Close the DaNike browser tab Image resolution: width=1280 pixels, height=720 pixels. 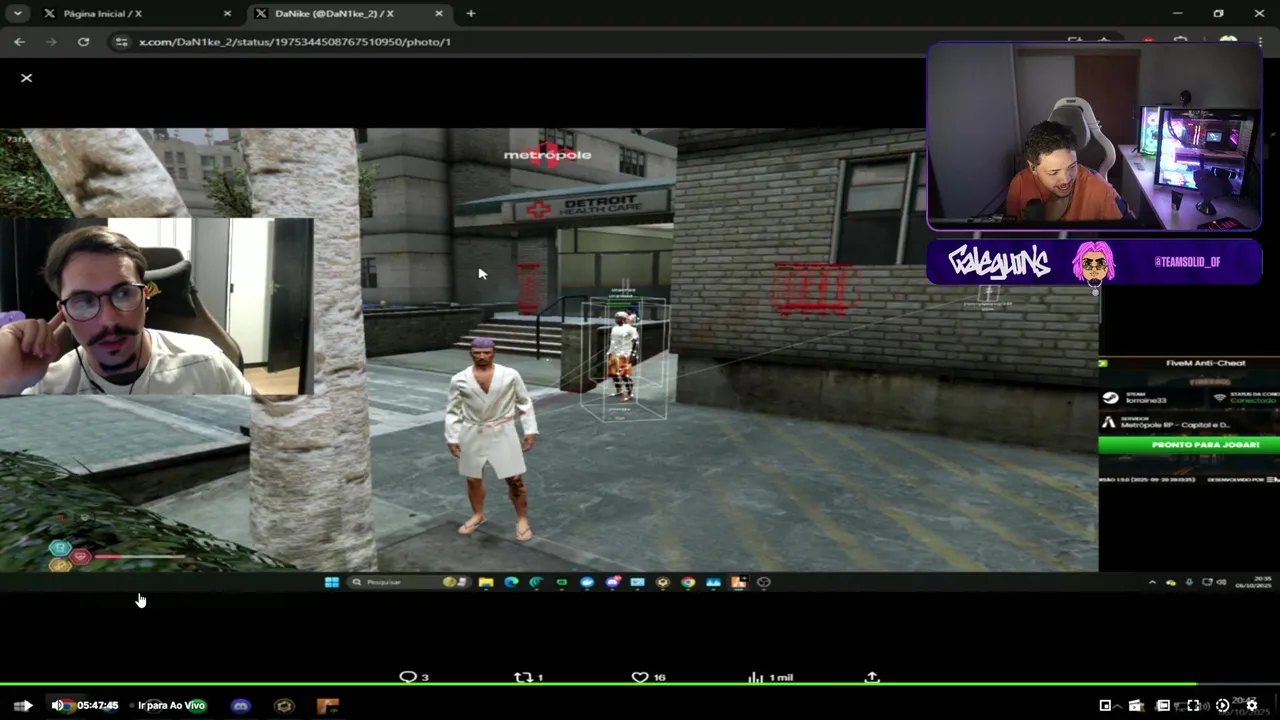pyautogui.click(x=441, y=14)
